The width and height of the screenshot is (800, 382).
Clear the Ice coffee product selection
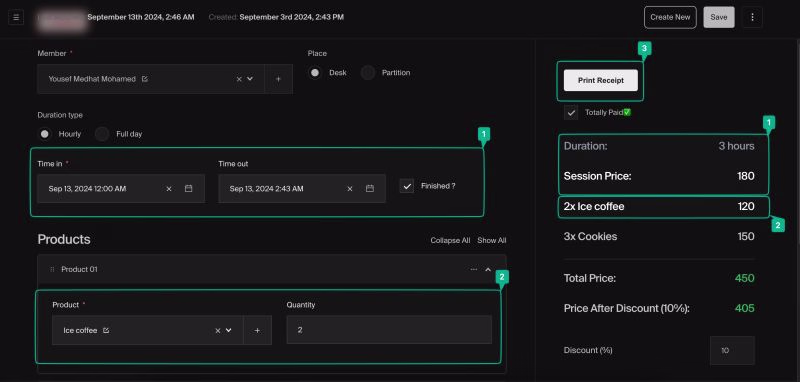218,330
